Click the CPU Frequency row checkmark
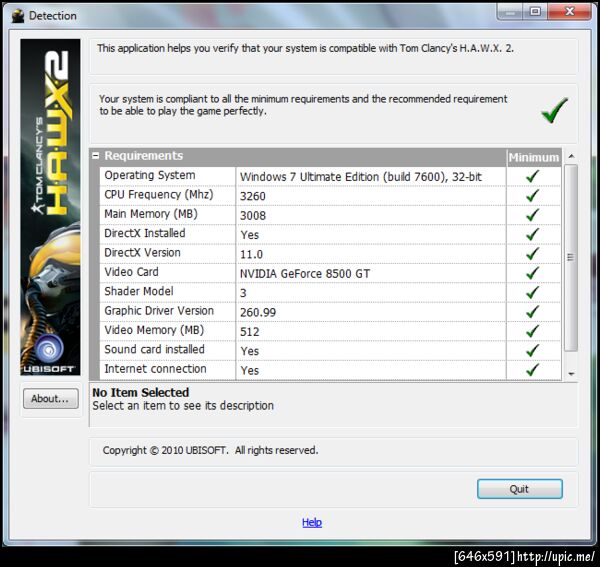The image size is (600, 567). point(532,196)
